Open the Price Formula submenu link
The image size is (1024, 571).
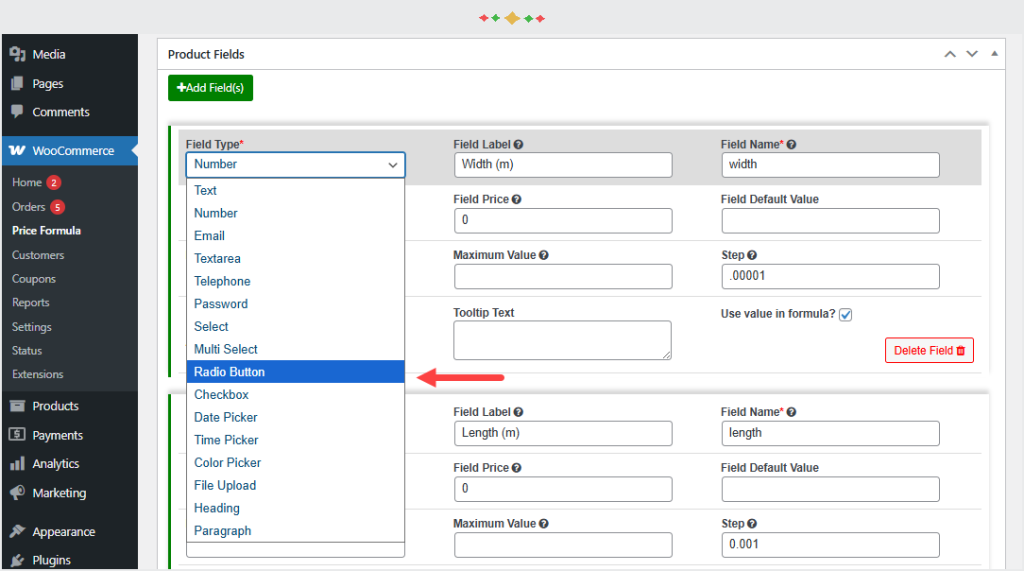point(46,231)
